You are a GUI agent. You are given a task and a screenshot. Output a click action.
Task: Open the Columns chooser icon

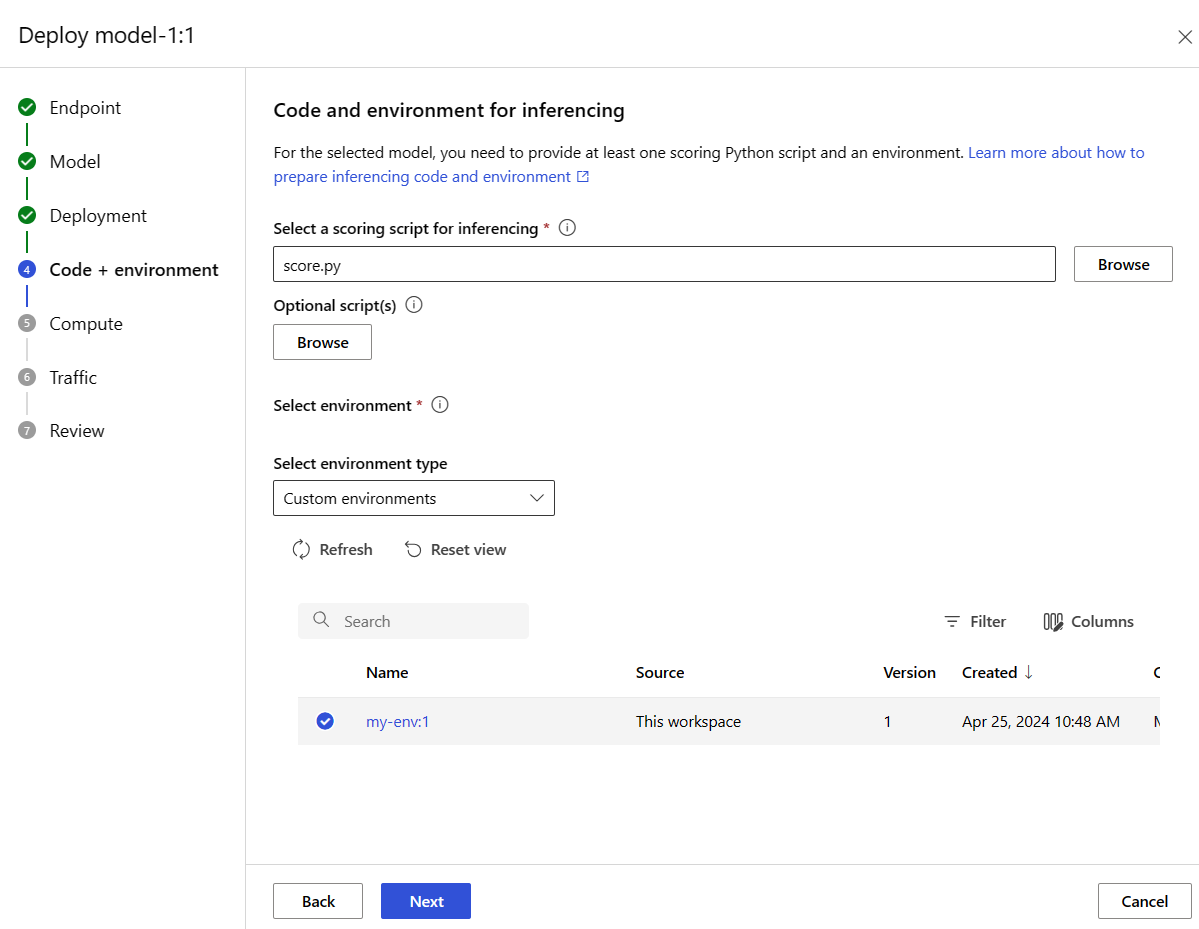(x=1053, y=621)
